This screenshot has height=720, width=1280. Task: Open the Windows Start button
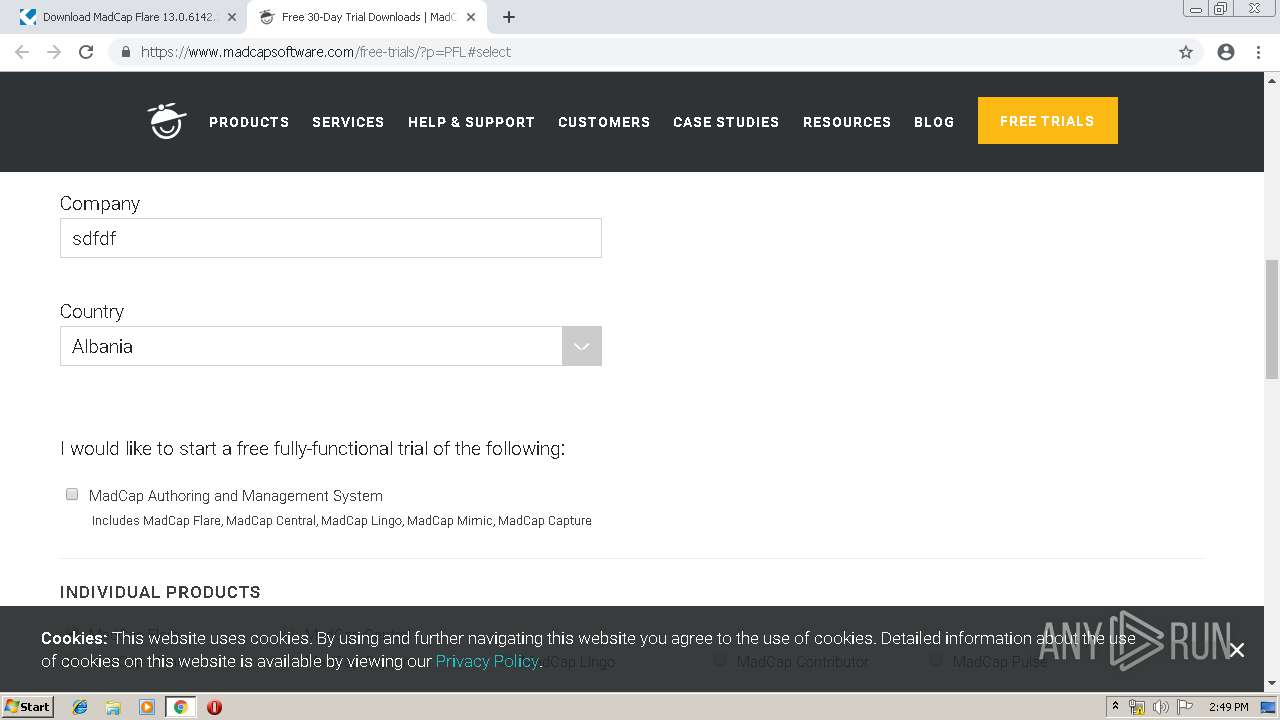pos(28,707)
